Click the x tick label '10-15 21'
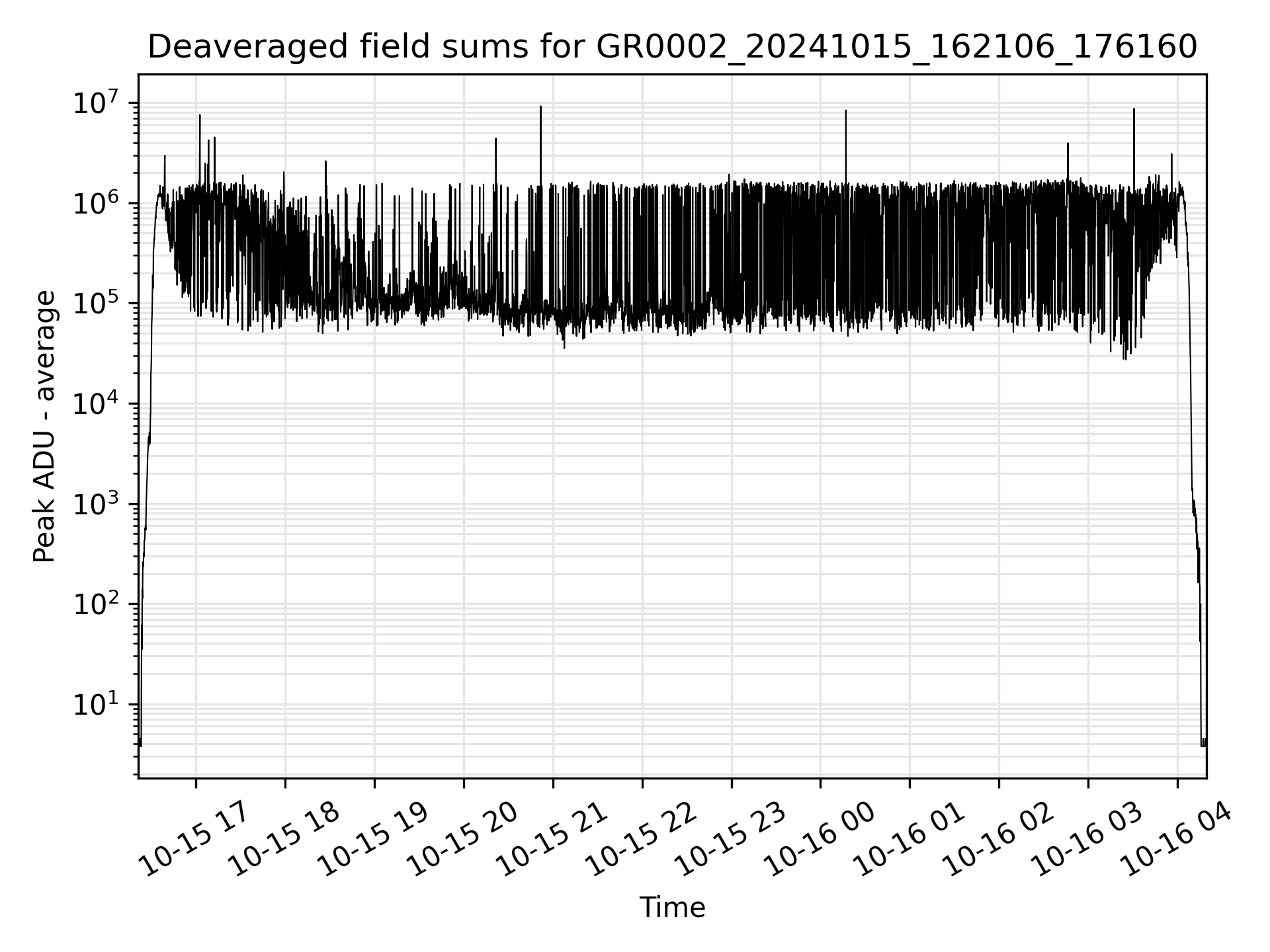The height and width of the screenshot is (952, 1270). coord(552,837)
